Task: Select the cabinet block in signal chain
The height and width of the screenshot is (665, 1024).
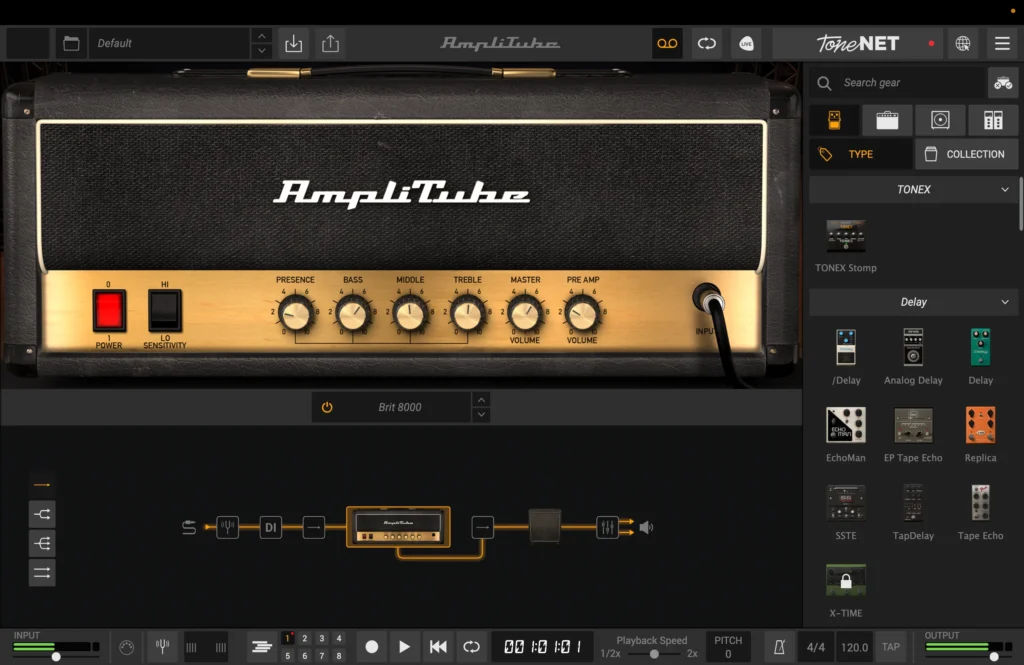Action: (544, 527)
